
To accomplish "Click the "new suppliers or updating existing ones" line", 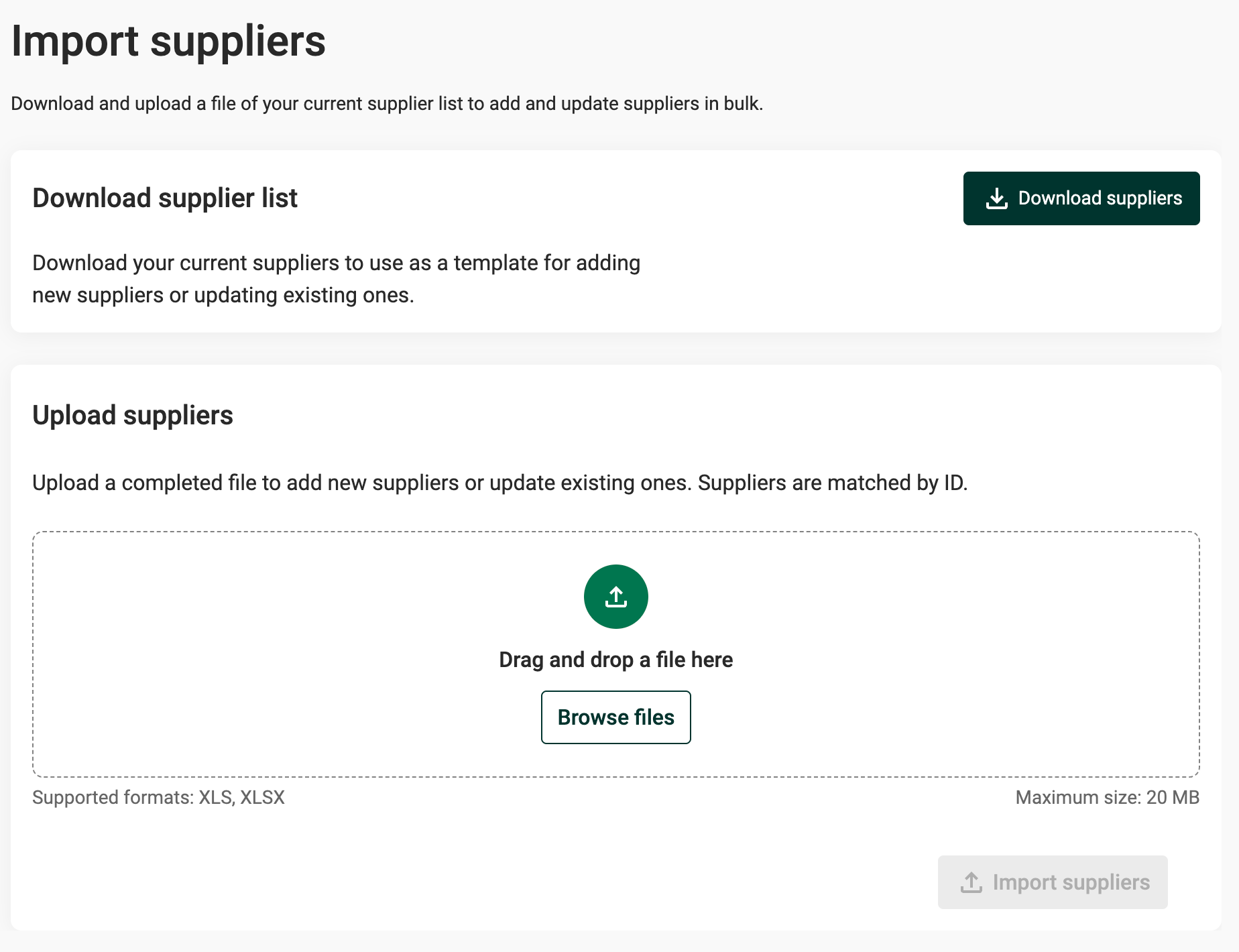I will 223,295.
